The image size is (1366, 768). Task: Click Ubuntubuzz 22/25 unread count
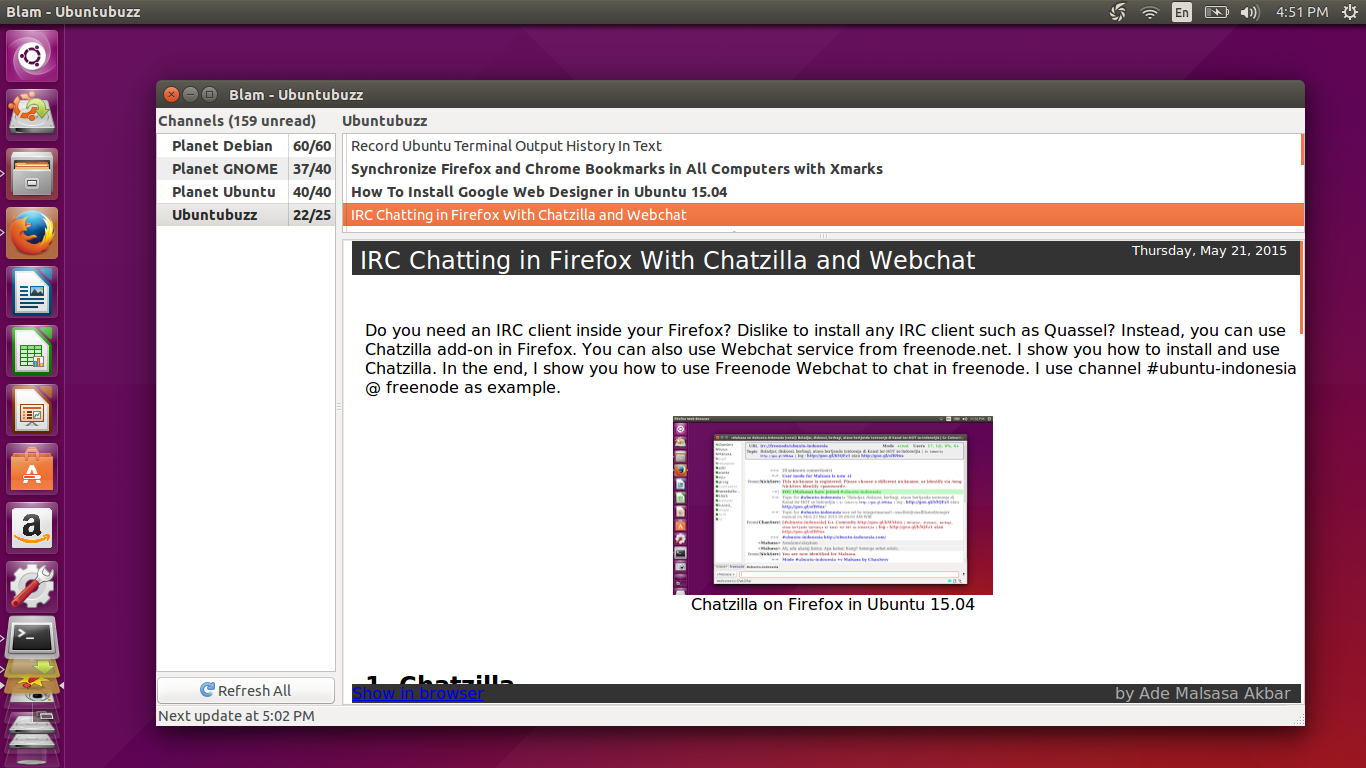(312, 215)
